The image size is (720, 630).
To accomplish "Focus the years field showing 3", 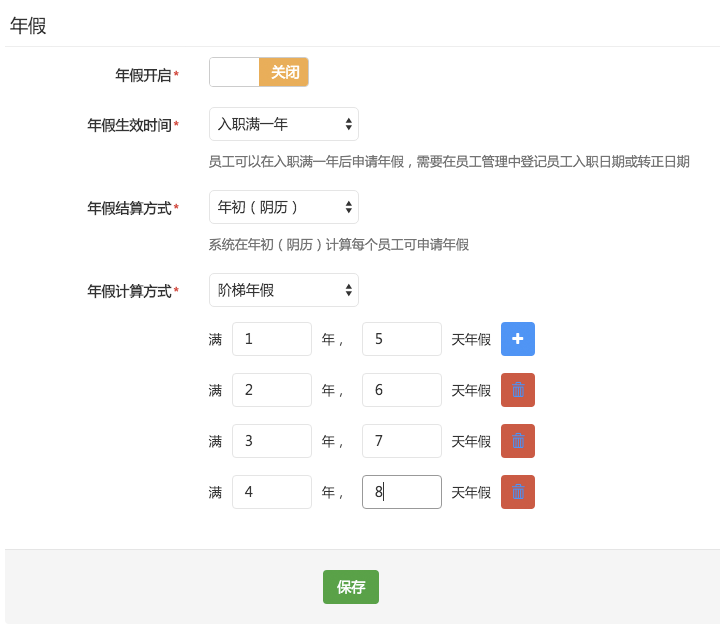I will [272, 441].
